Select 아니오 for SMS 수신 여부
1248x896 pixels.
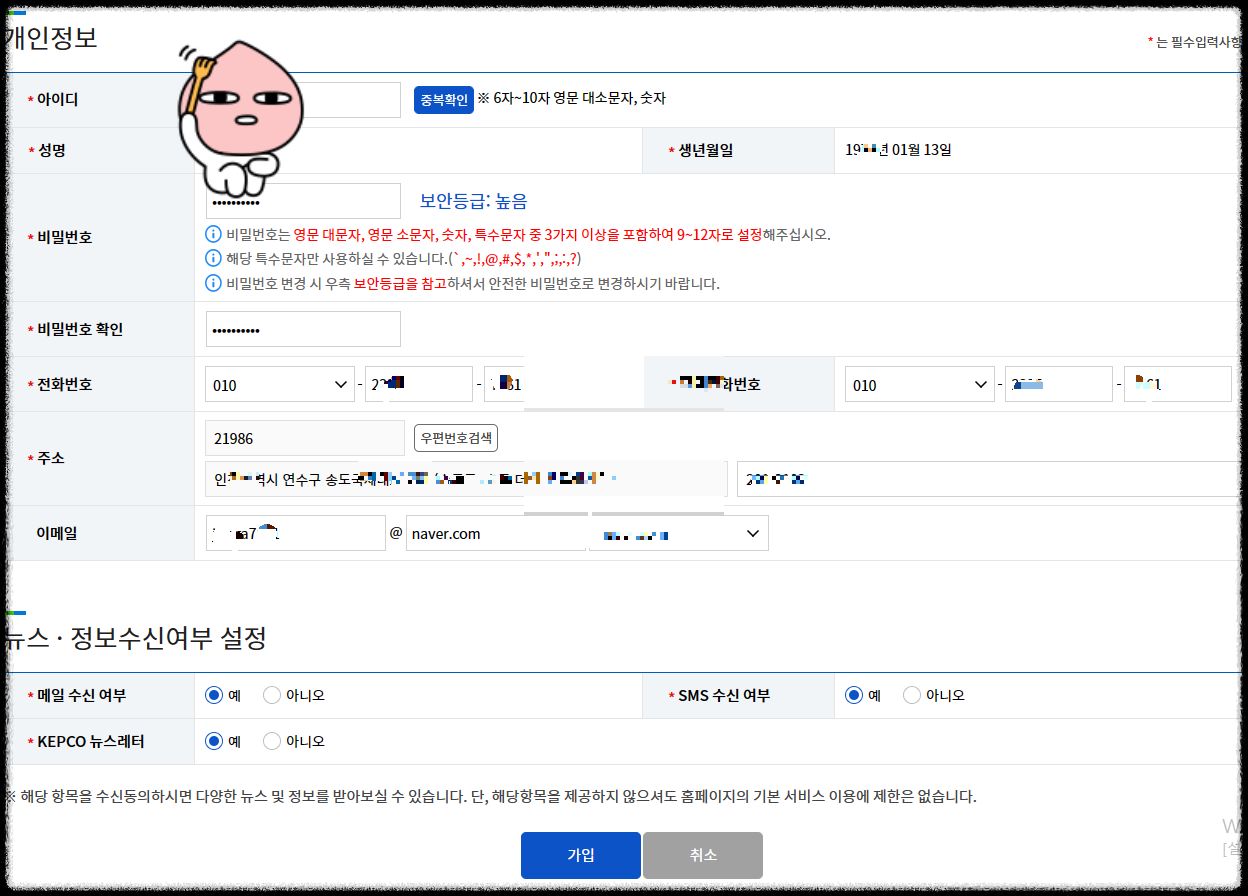911,694
